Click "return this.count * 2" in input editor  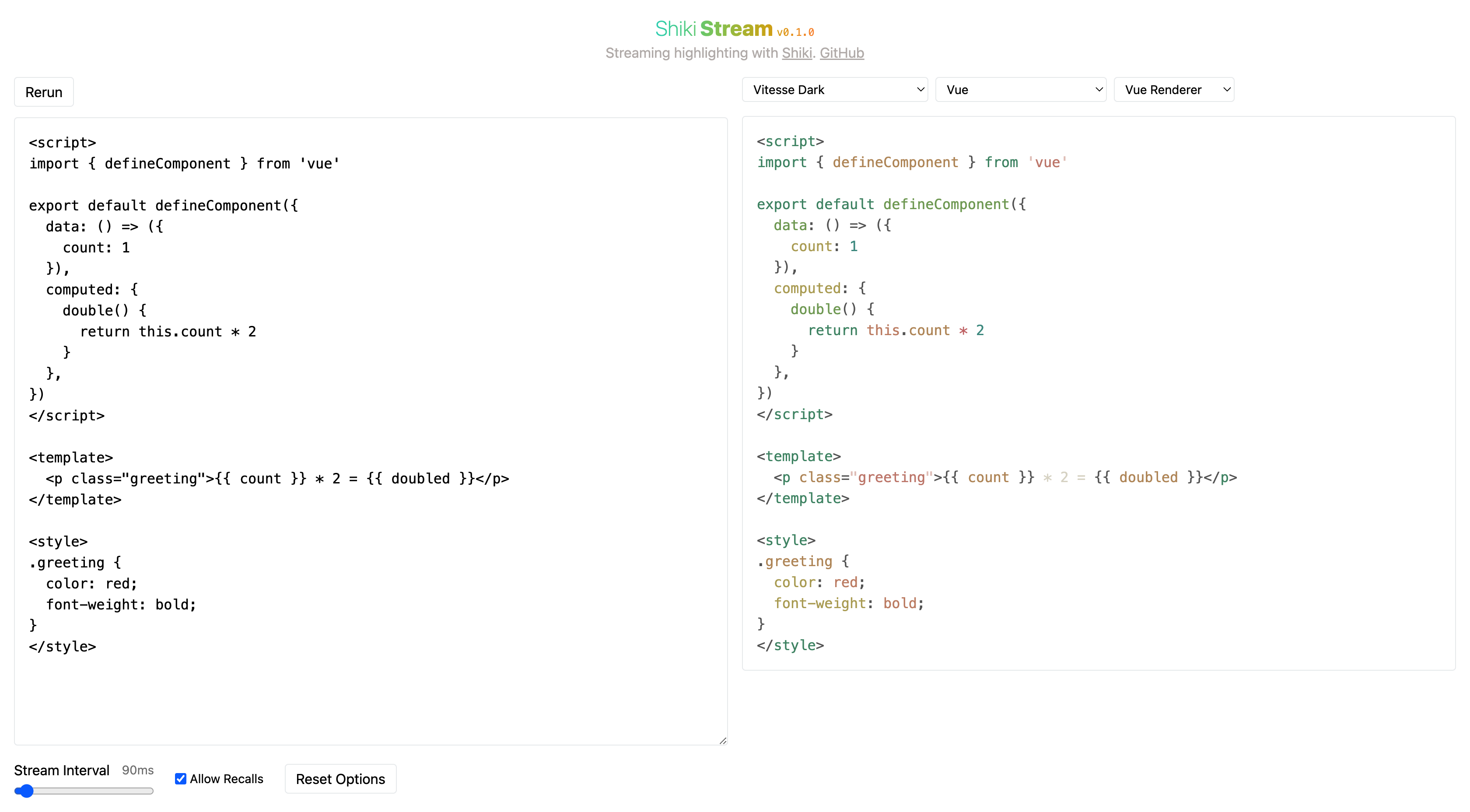168,332
